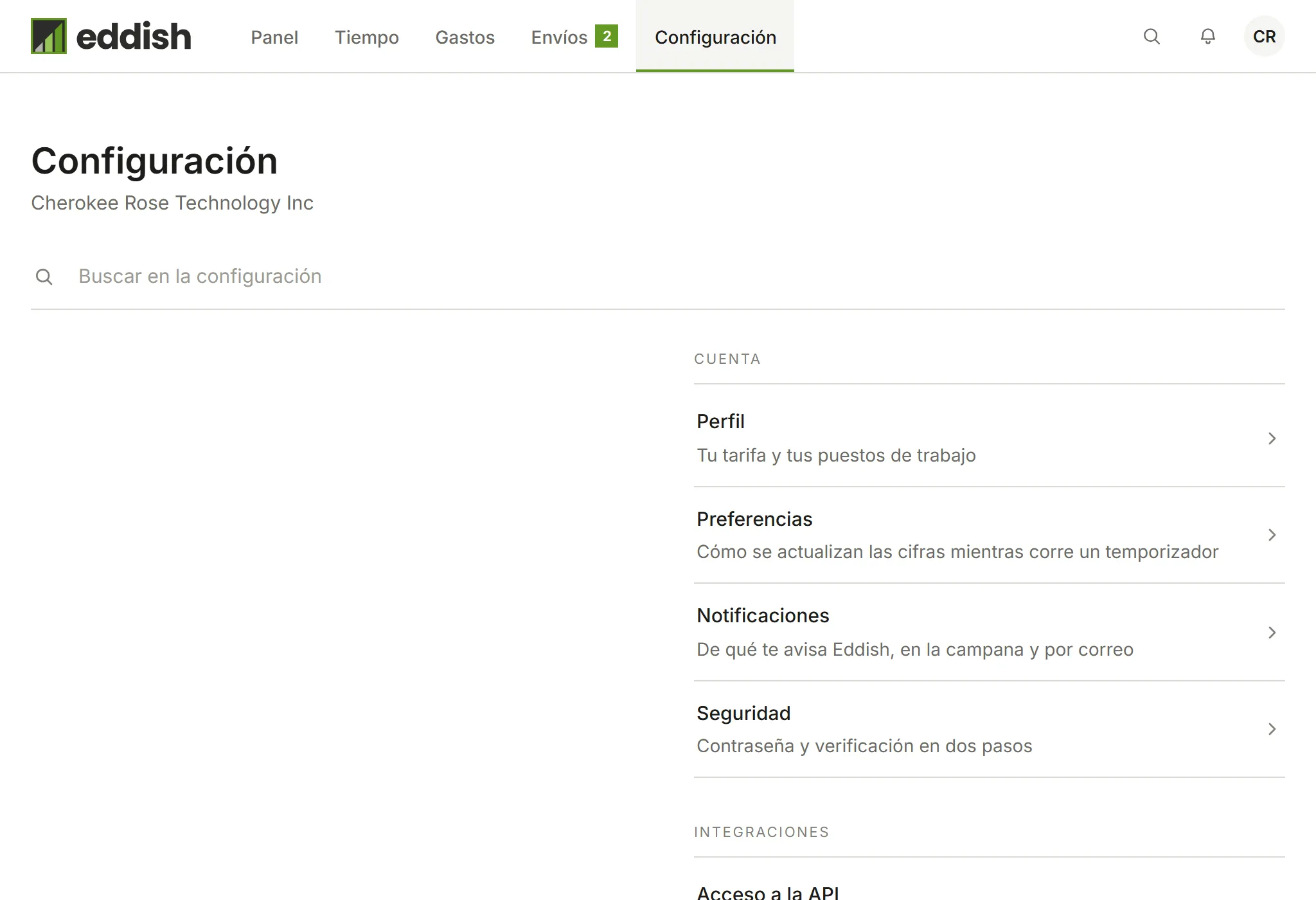Expand the Seguridad row chevron
The width and height of the screenshot is (1316, 900).
(x=1272, y=729)
